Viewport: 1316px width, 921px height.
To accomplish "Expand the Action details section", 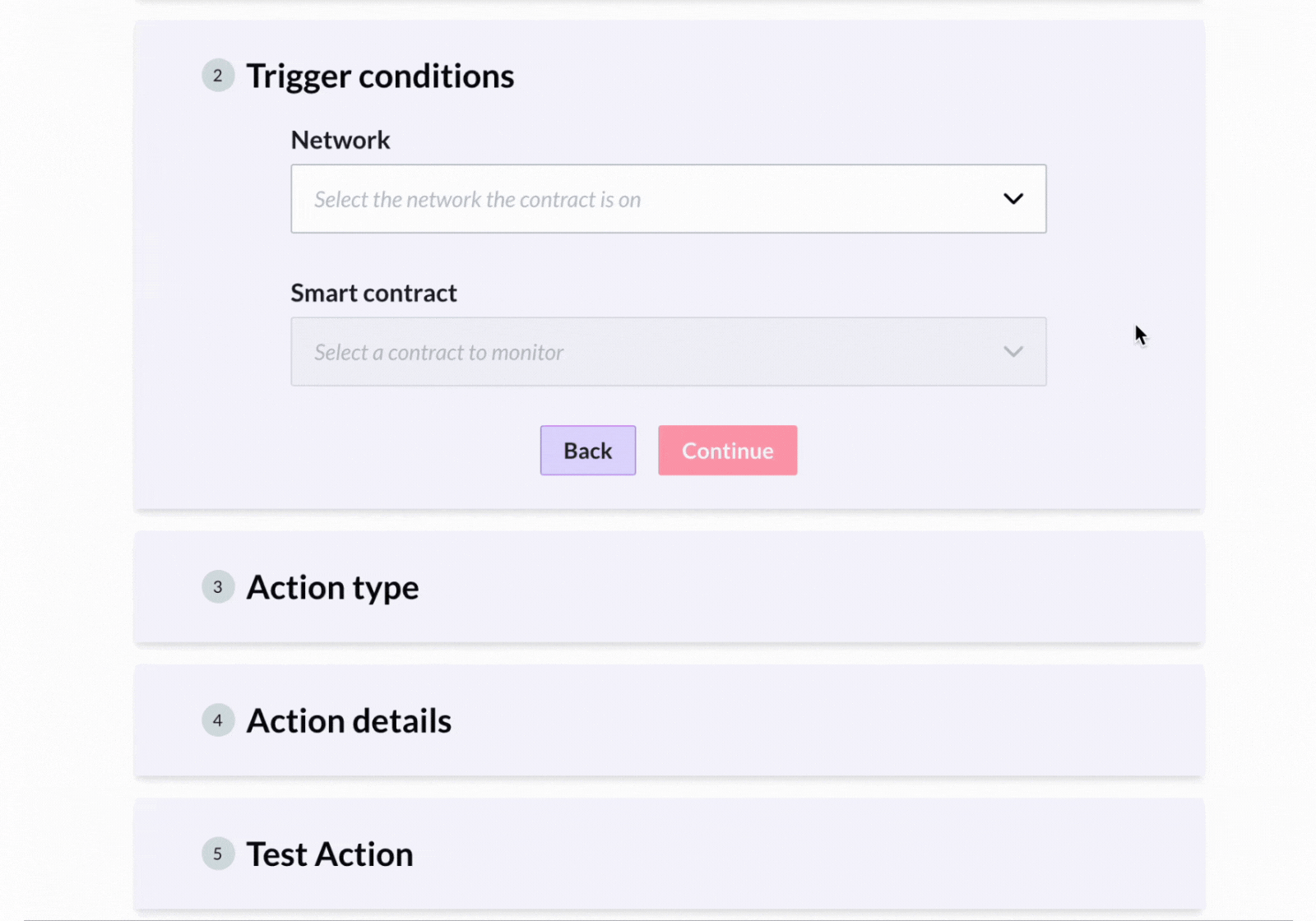I will [x=349, y=720].
